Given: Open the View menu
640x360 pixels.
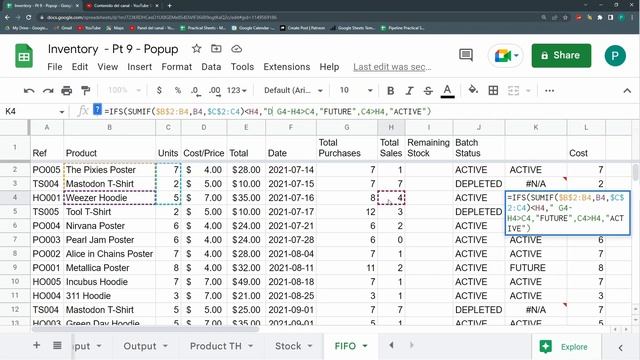Looking at the screenshot, I should (107, 67).
